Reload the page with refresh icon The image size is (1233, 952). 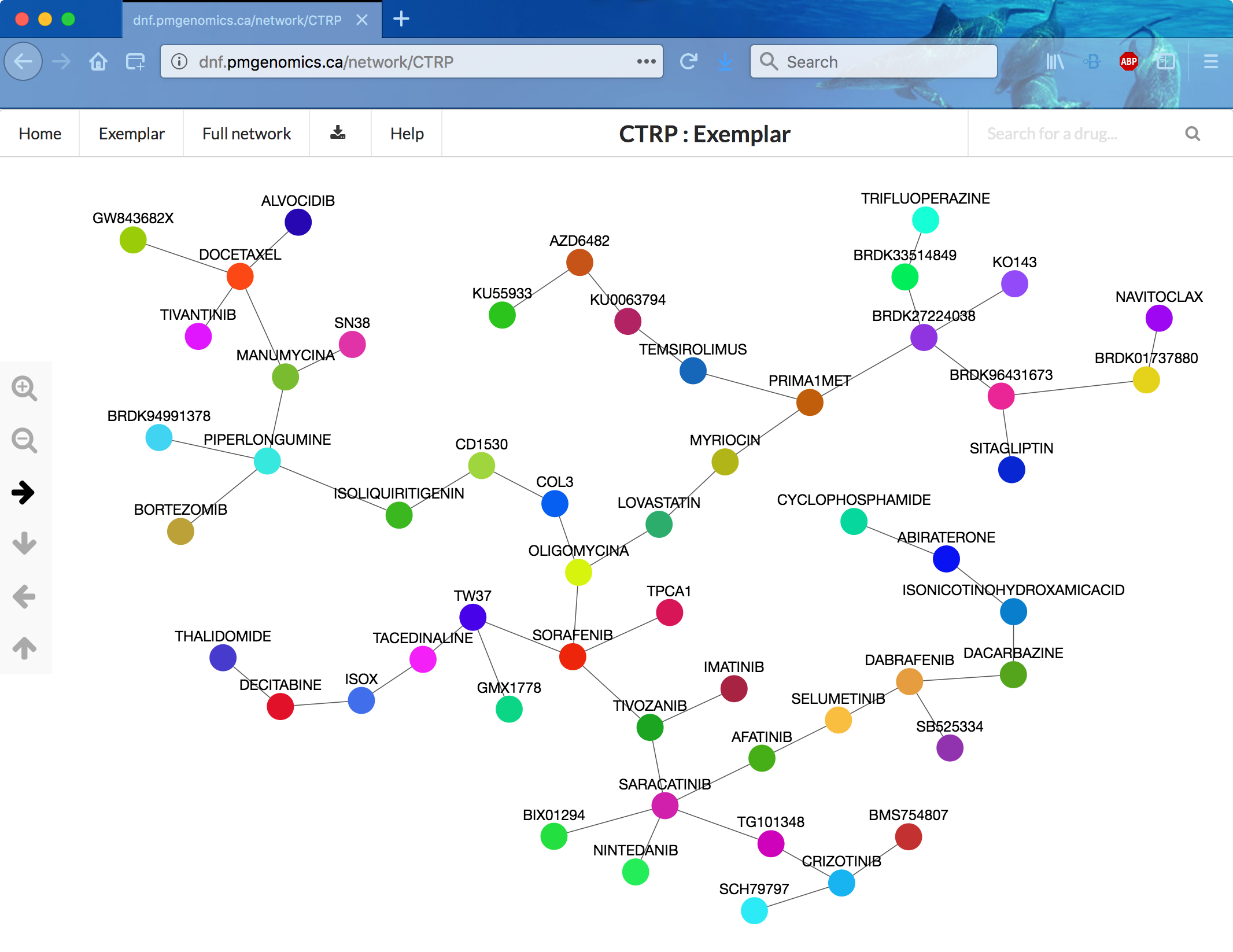[x=688, y=61]
